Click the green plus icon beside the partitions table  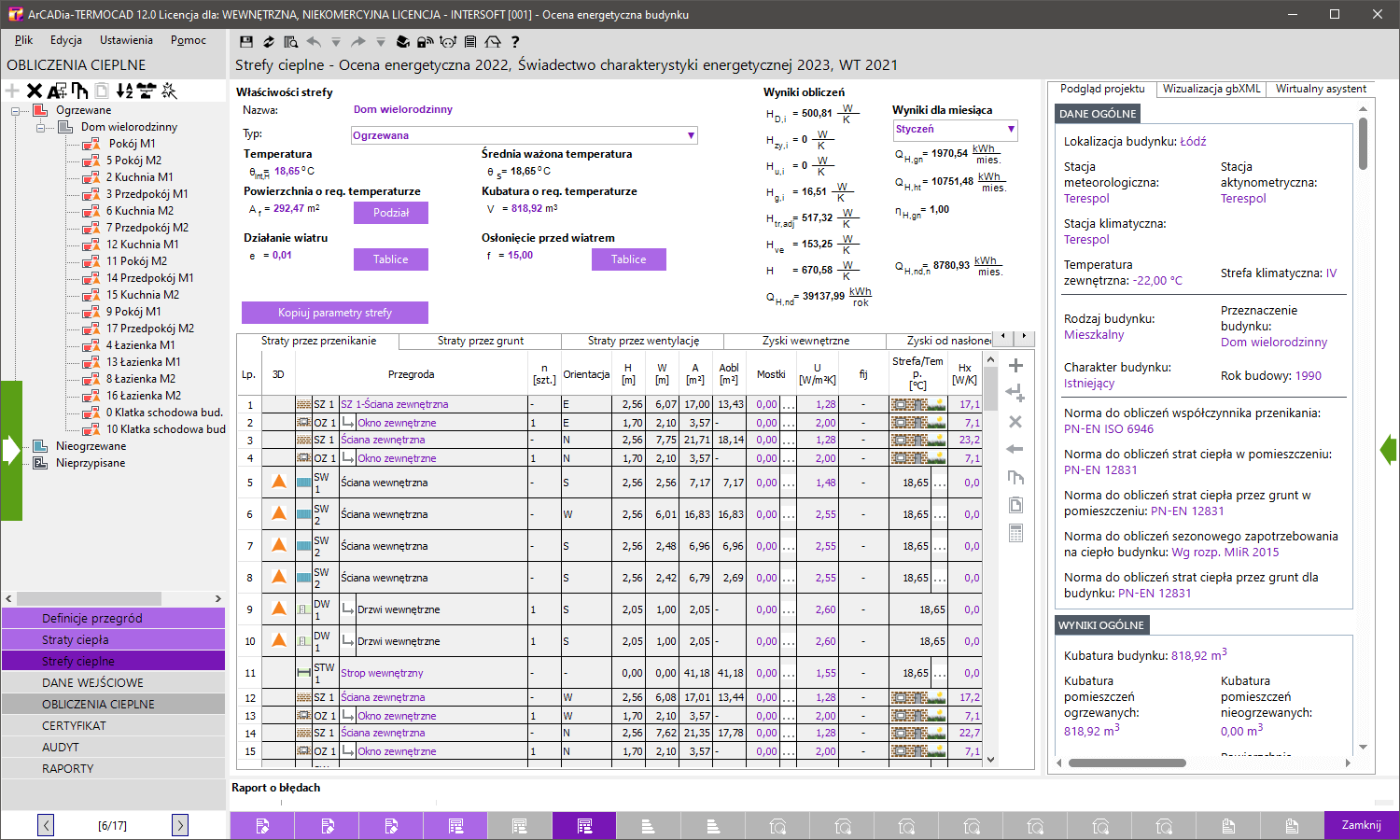pos(1015,365)
